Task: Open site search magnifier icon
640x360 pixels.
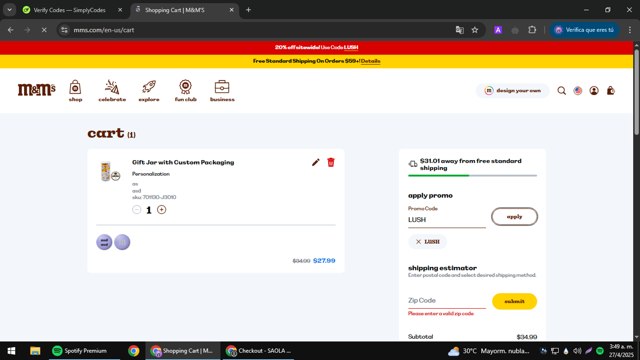Action: point(562,91)
